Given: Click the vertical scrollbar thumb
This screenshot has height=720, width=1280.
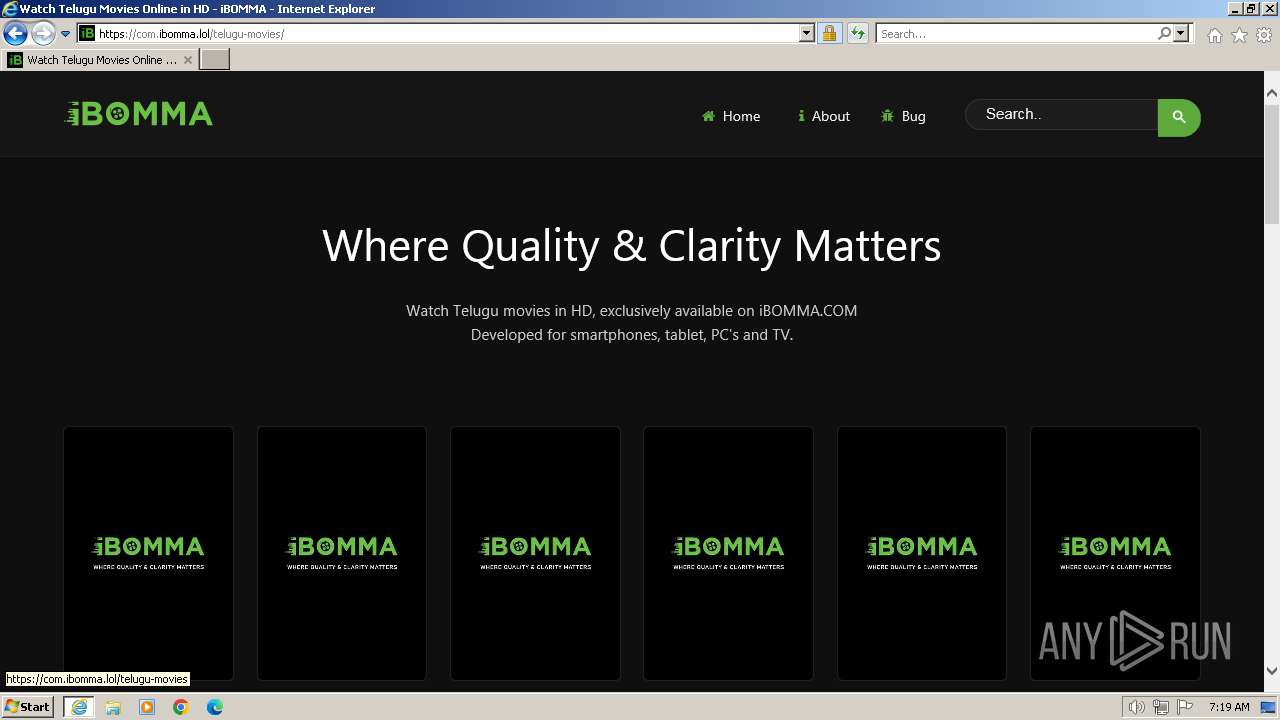Looking at the screenshot, I should click(x=1272, y=163).
